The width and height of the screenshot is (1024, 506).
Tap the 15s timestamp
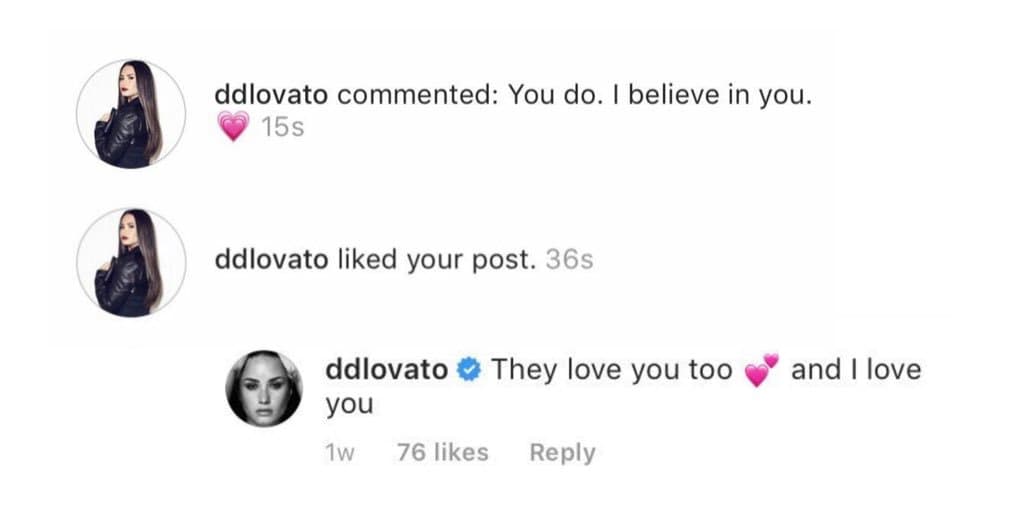pos(282,127)
